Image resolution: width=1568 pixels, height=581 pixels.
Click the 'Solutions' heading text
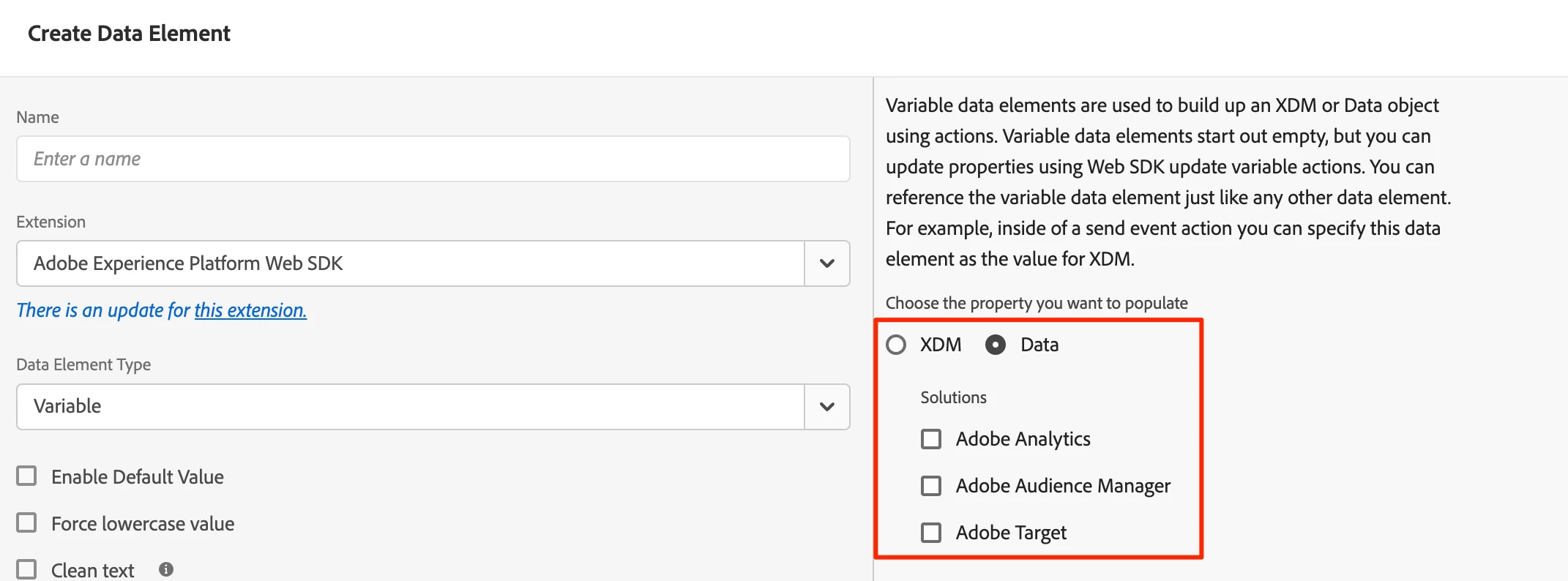(x=954, y=397)
